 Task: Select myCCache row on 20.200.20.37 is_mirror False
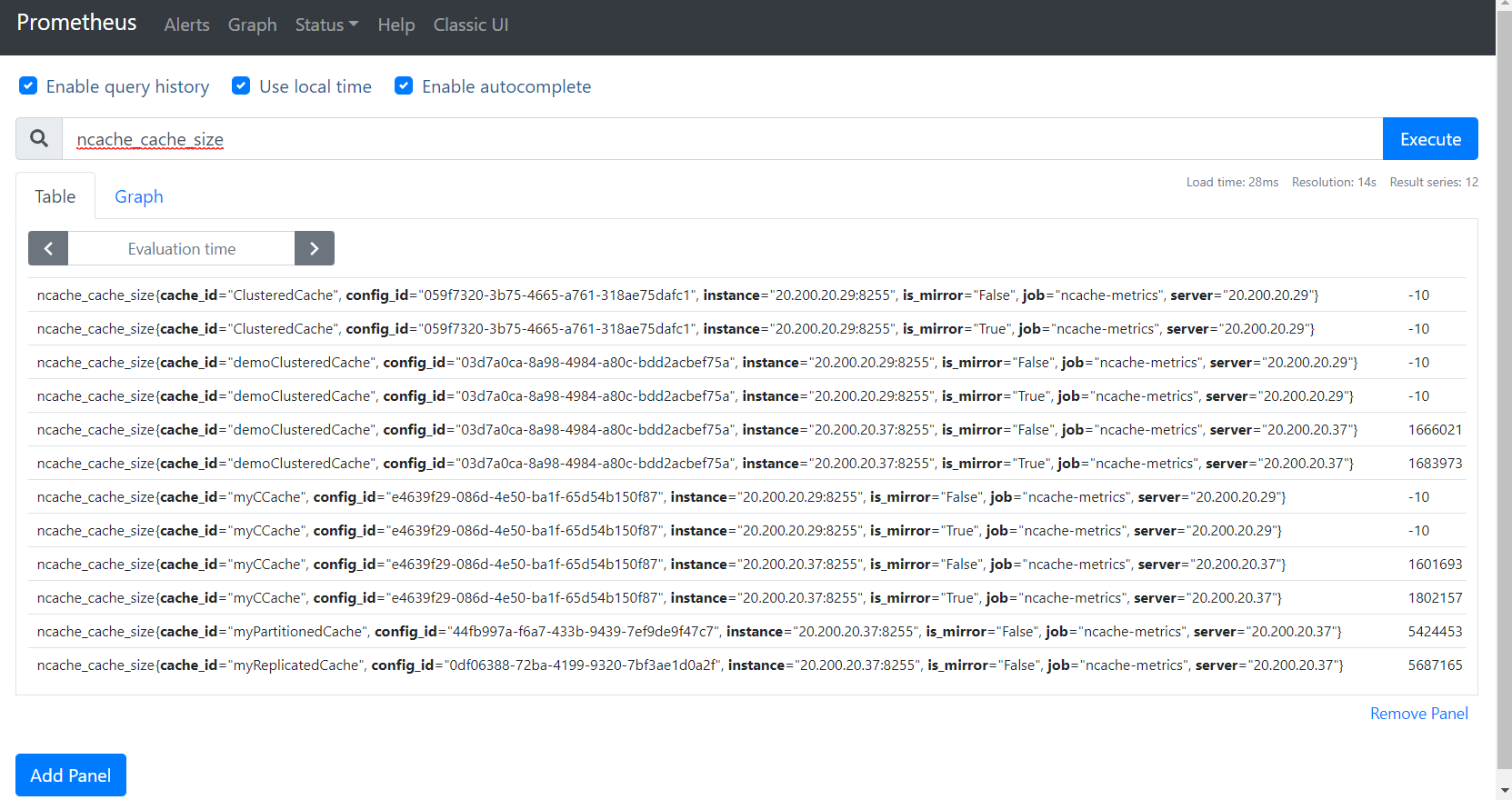pyautogui.click(x=747, y=564)
